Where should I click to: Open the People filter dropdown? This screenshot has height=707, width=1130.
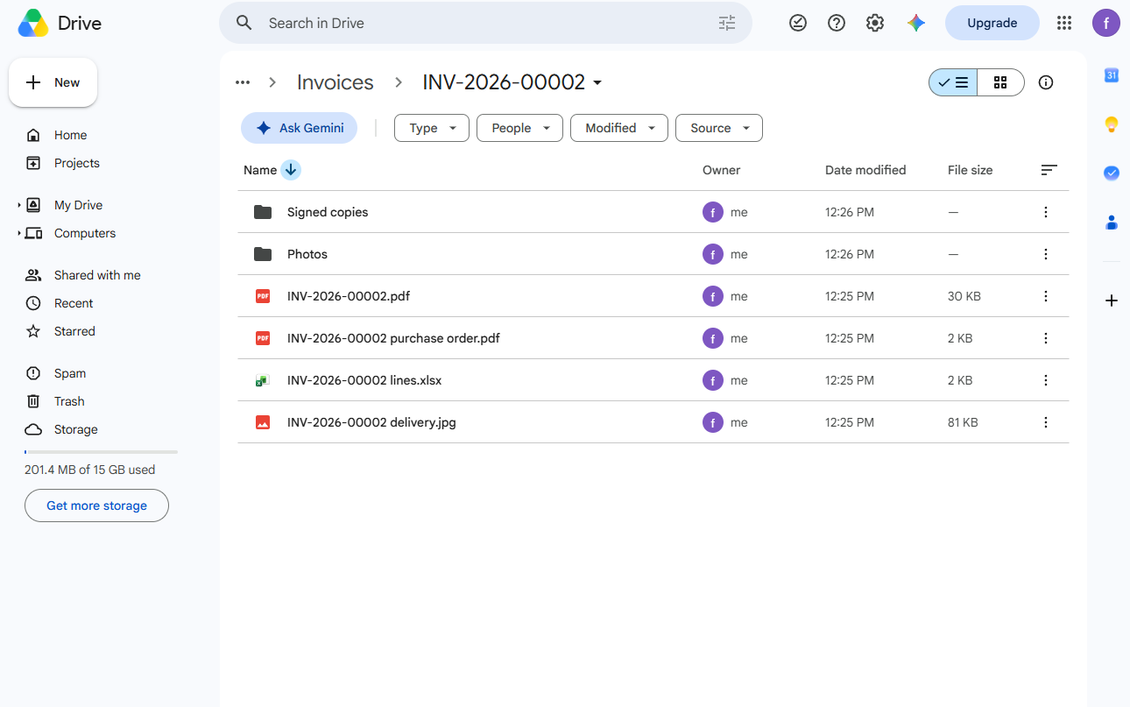coord(520,128)
